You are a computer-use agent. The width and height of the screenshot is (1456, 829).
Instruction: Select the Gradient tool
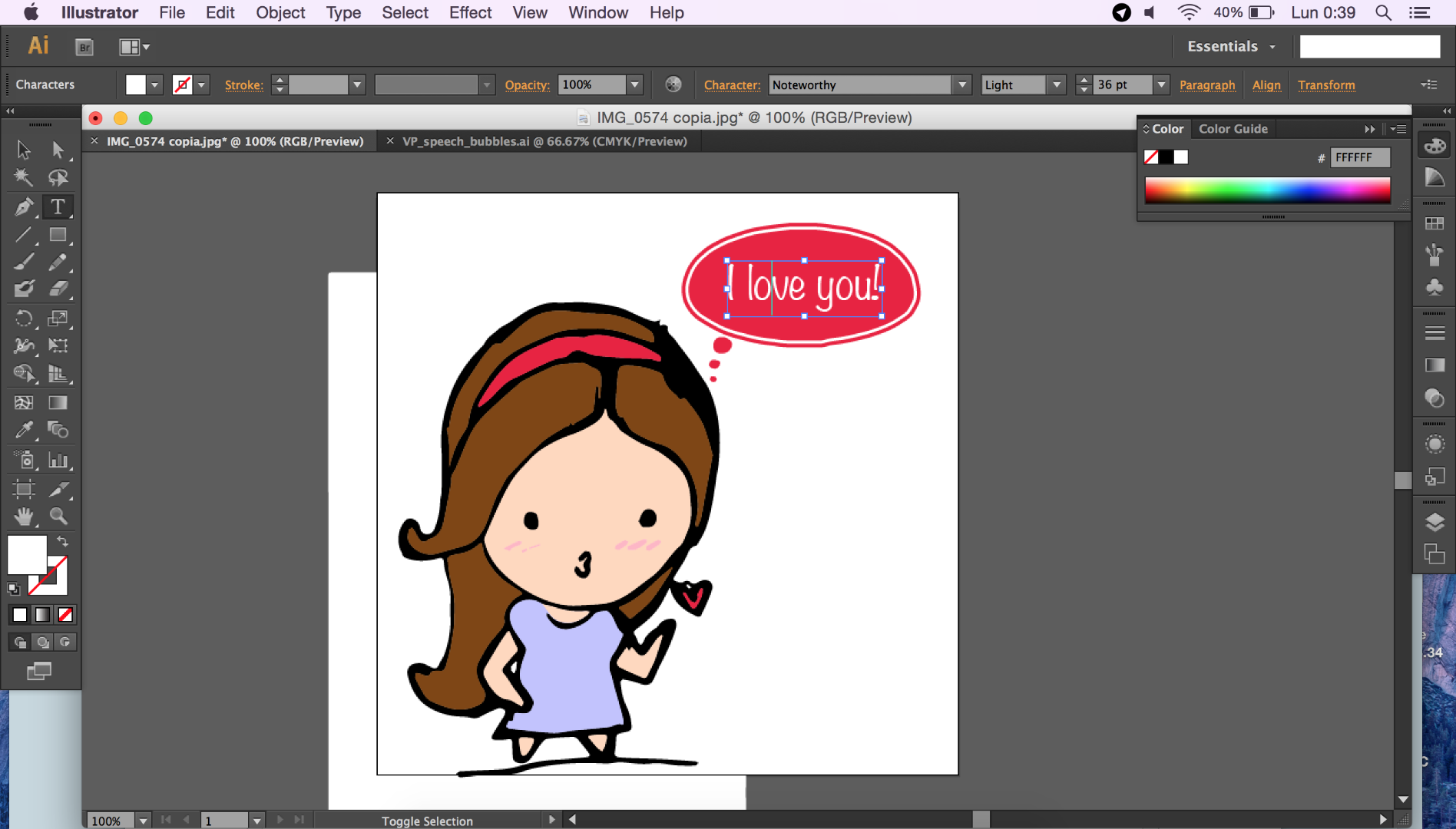click(x=58, y=402)
